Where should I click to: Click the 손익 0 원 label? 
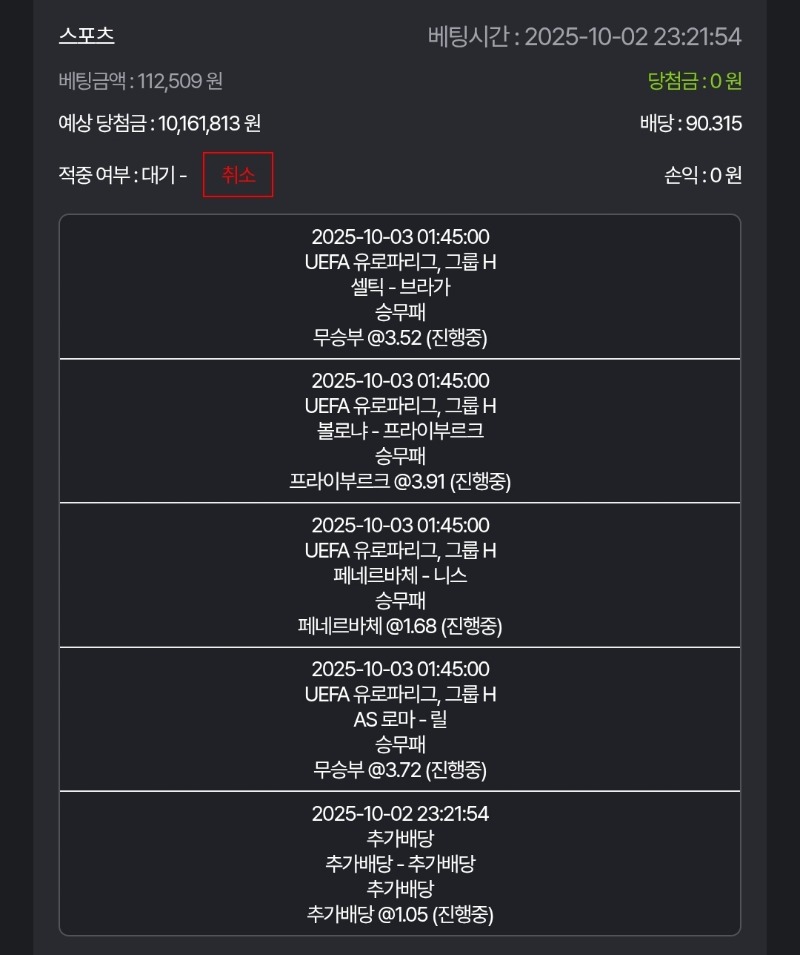pyautogui.click(x=703, y=175)
